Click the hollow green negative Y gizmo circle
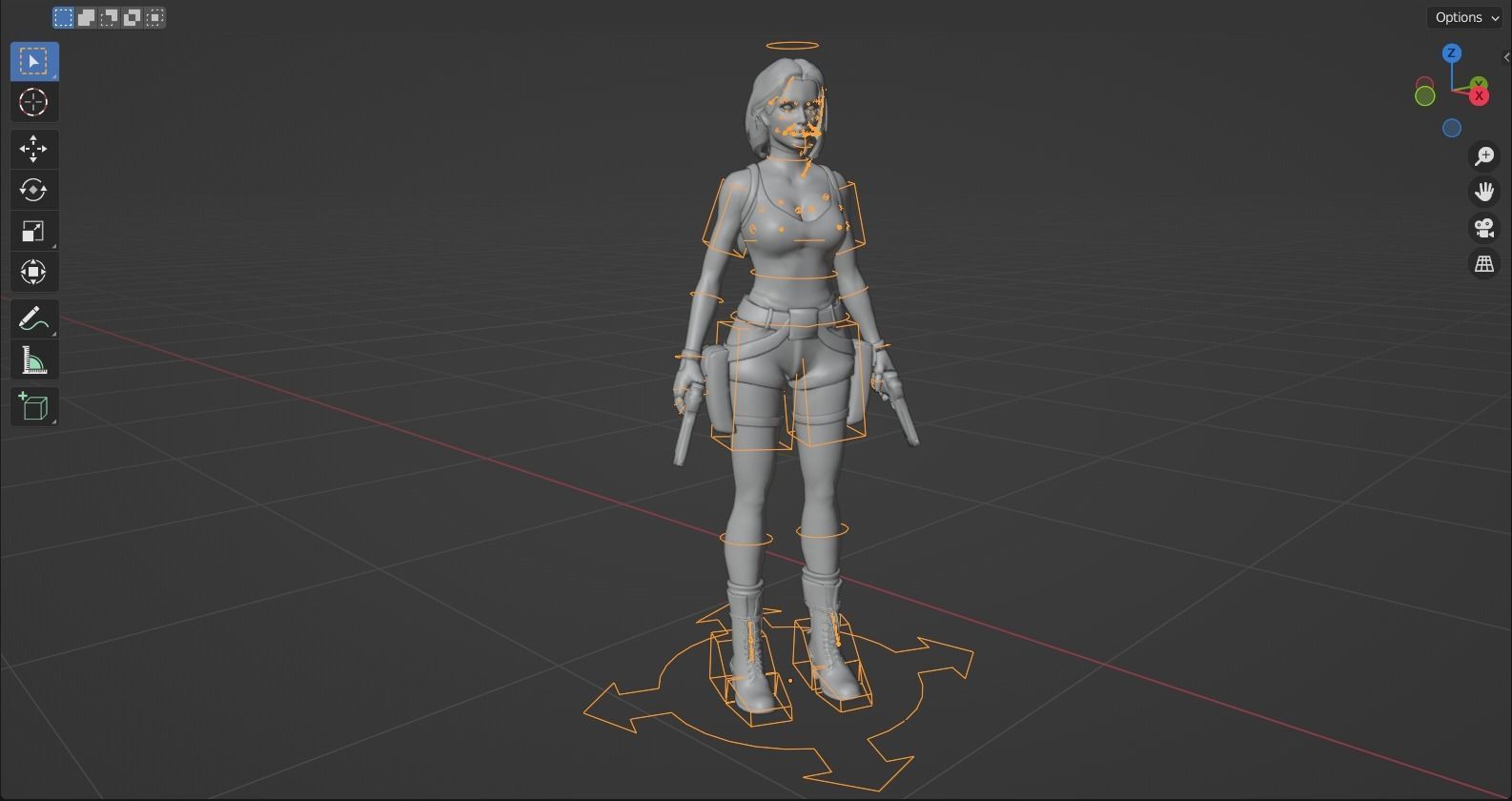1512x801 pixels. pyautogui.click(x=1424, y=95)
